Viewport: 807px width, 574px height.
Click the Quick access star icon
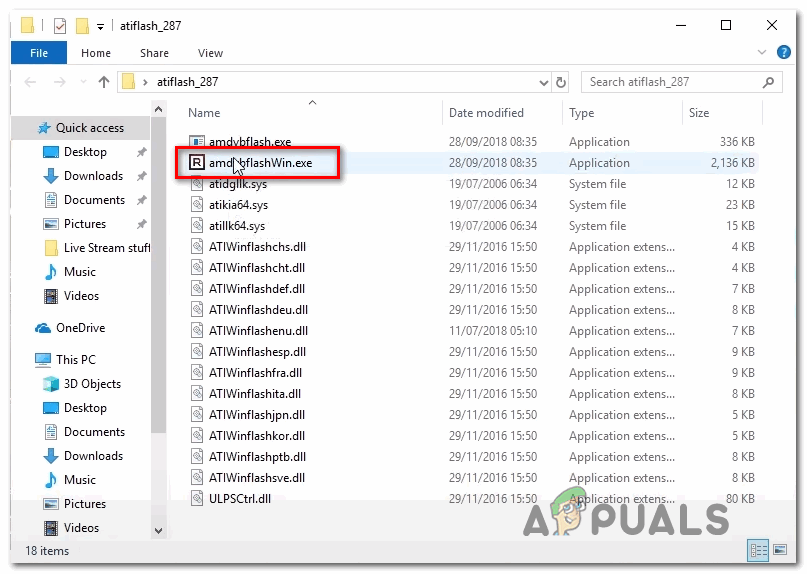(44, 128)
